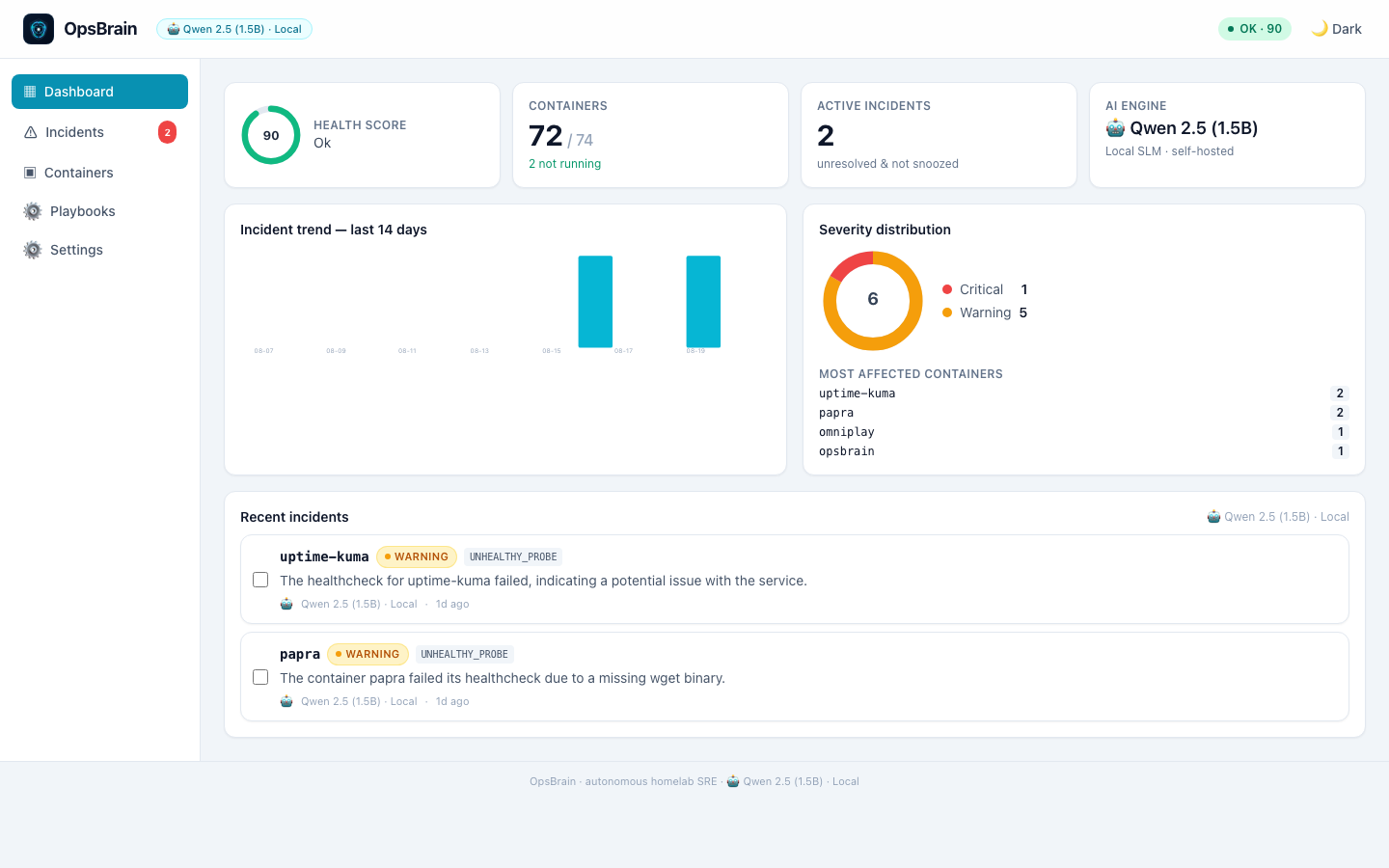The height and width of the screenshot is (868, 1389).
Task: Click the right cyan bar in the incident trend chart
Action: (x=703, y=301)
